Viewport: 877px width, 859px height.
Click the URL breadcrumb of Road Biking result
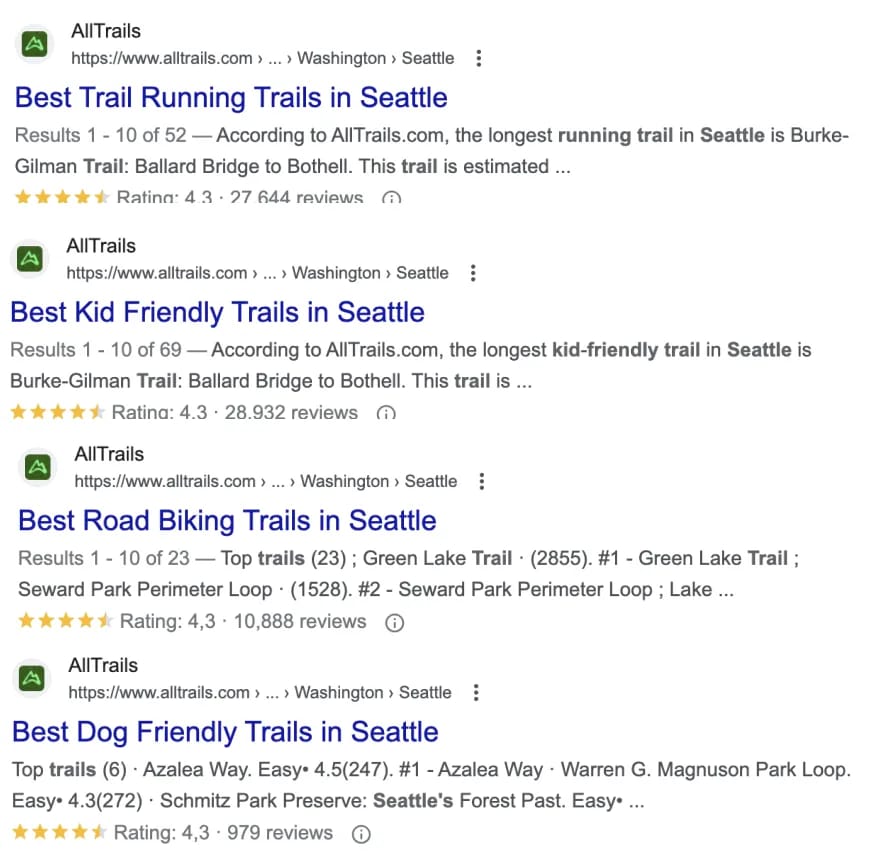[266, 482]
